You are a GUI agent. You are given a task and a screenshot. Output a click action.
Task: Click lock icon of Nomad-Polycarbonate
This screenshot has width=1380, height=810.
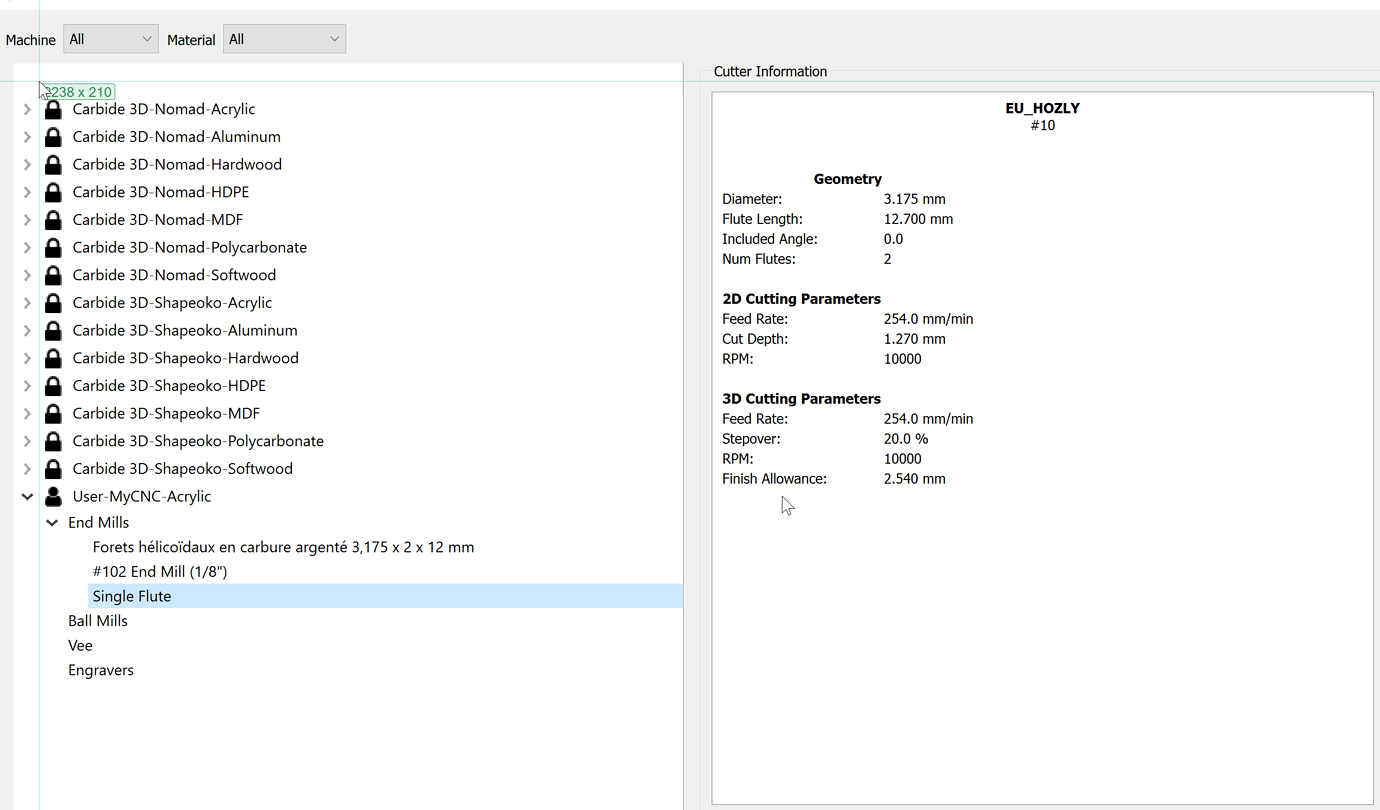pos(54,247)
